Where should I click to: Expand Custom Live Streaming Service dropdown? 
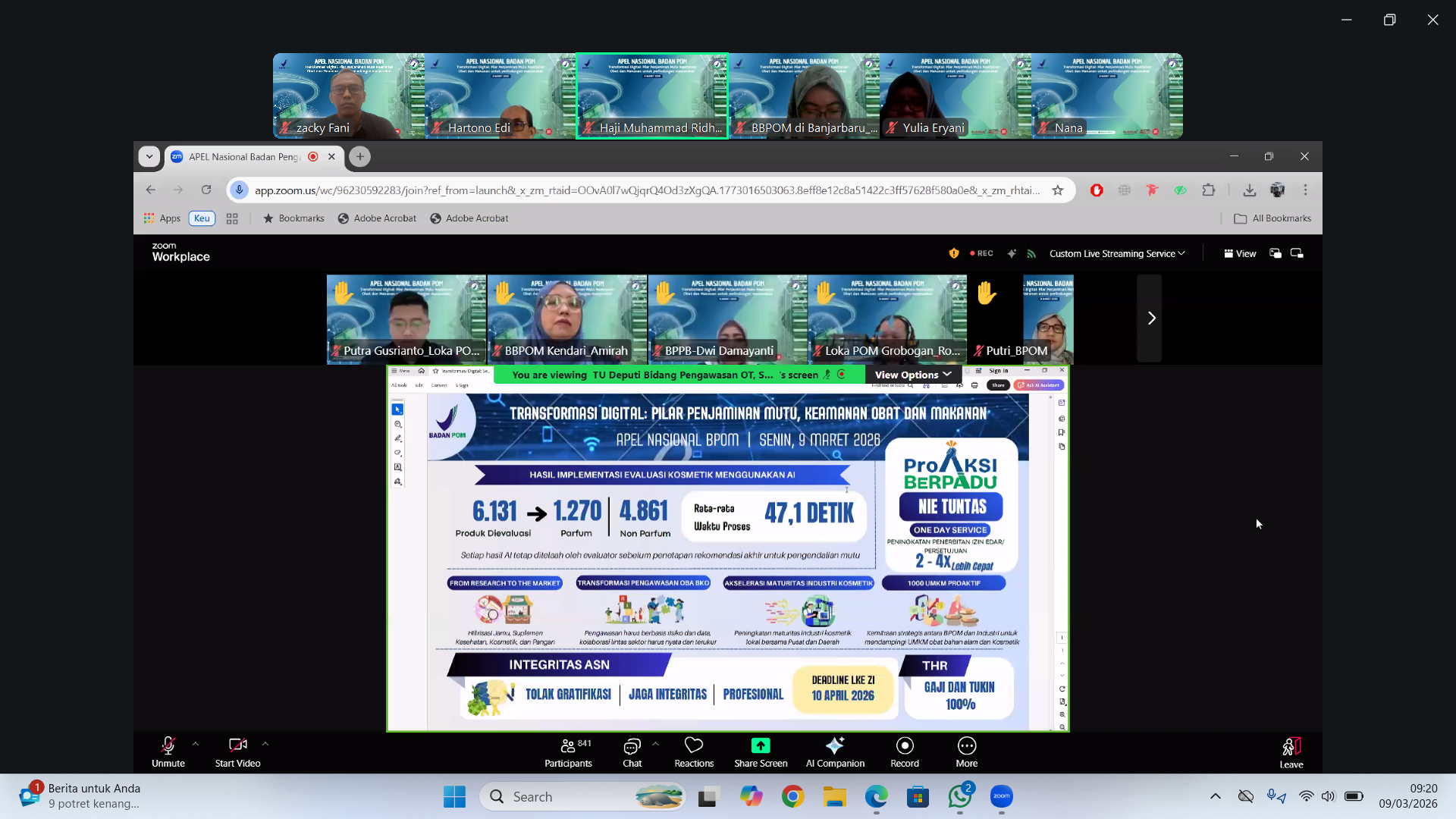point(1116,253)
